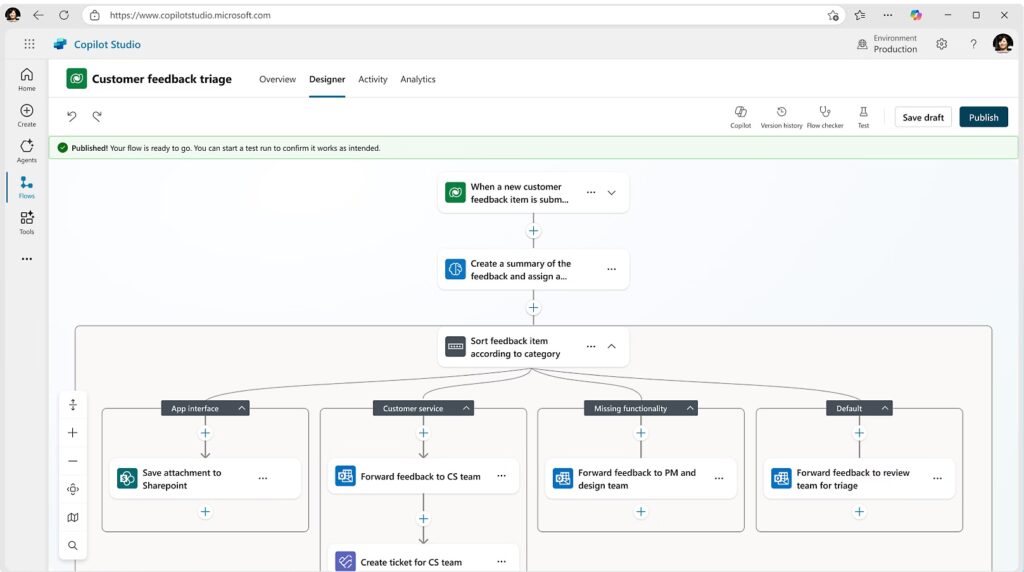Image resolution: width=1024 pixels, height=572 pixels.
Task: Collapse the Sort feedback item node
Action: click(612, 347)
